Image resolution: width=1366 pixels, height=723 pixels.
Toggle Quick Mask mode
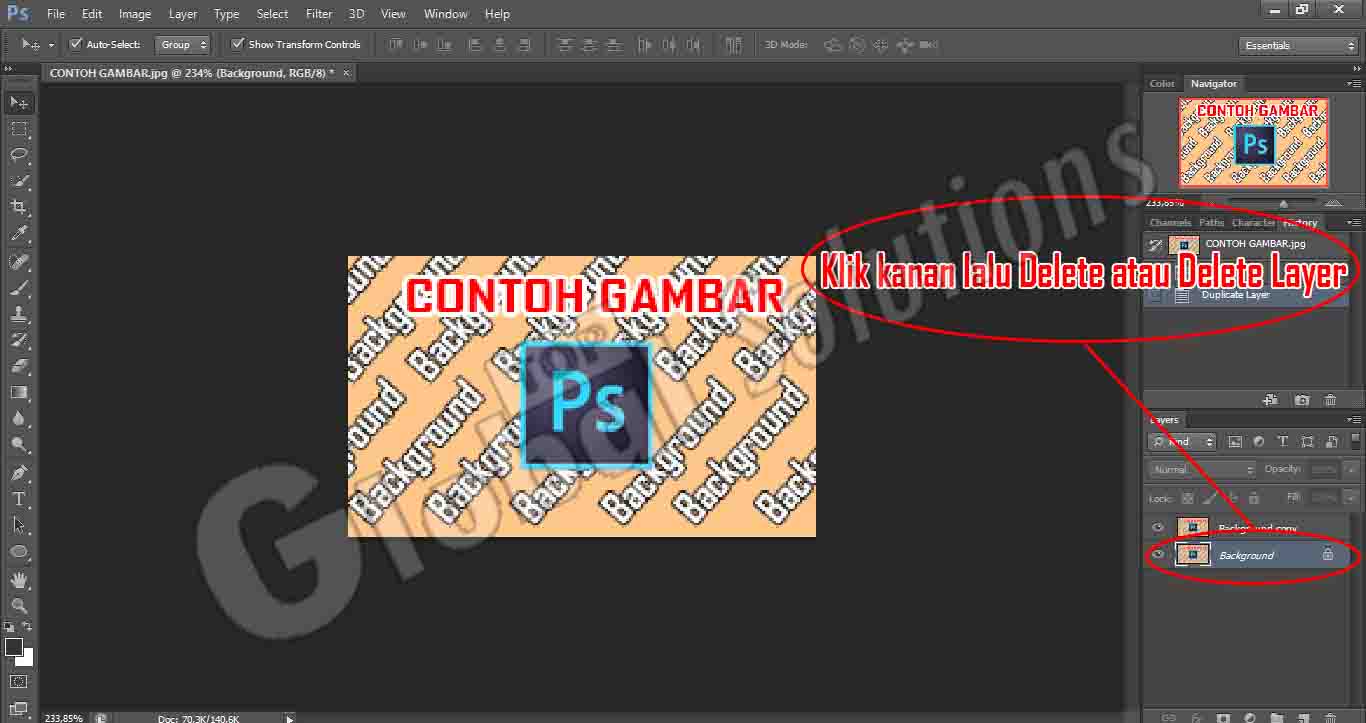pyautogui.click(x=19, y=682)
